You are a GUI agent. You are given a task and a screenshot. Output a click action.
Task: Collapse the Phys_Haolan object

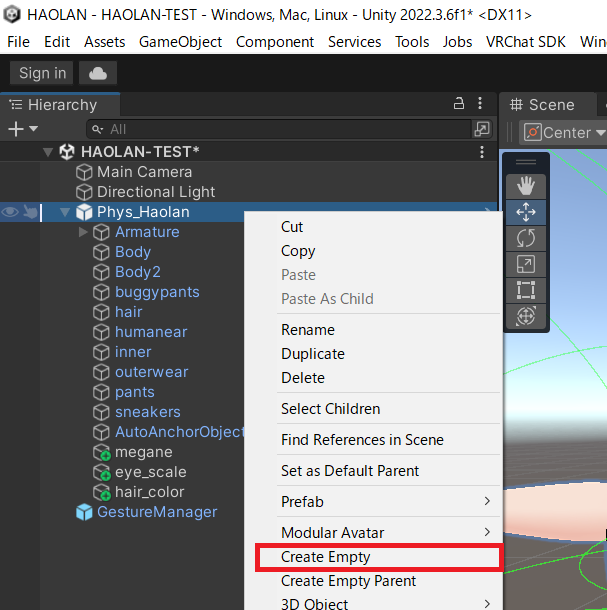point(65,212)
